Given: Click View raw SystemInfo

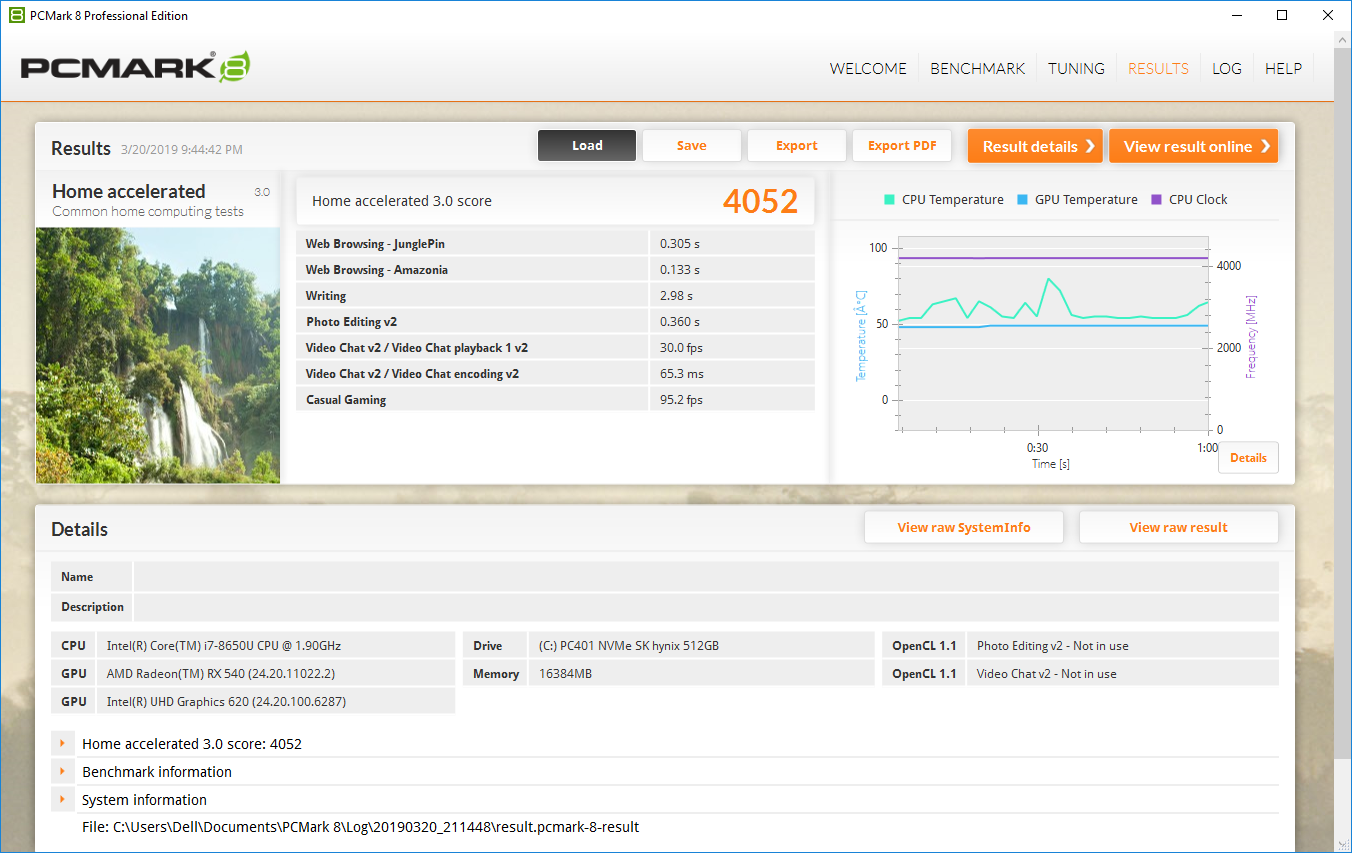Looking at the screenshot, I should 964,527.
